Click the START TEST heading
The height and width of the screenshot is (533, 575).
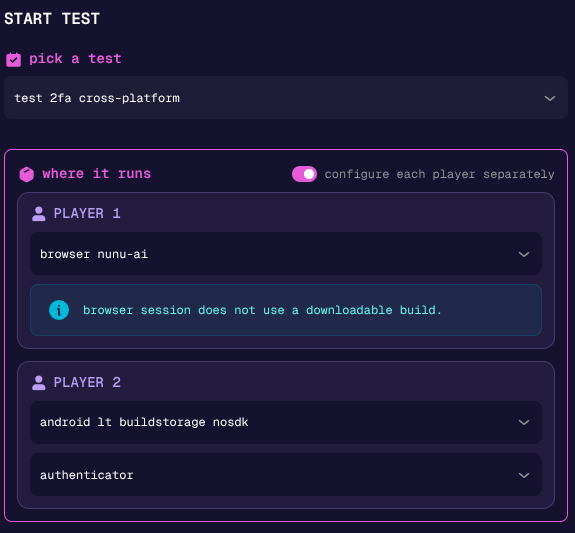pos(52,18)
